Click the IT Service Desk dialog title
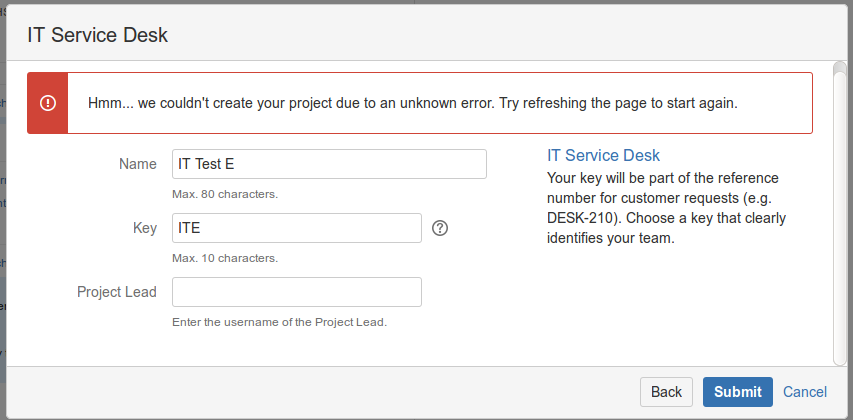Screen dimensions: 853x420 pyautogui.click(x=98, y=35)
